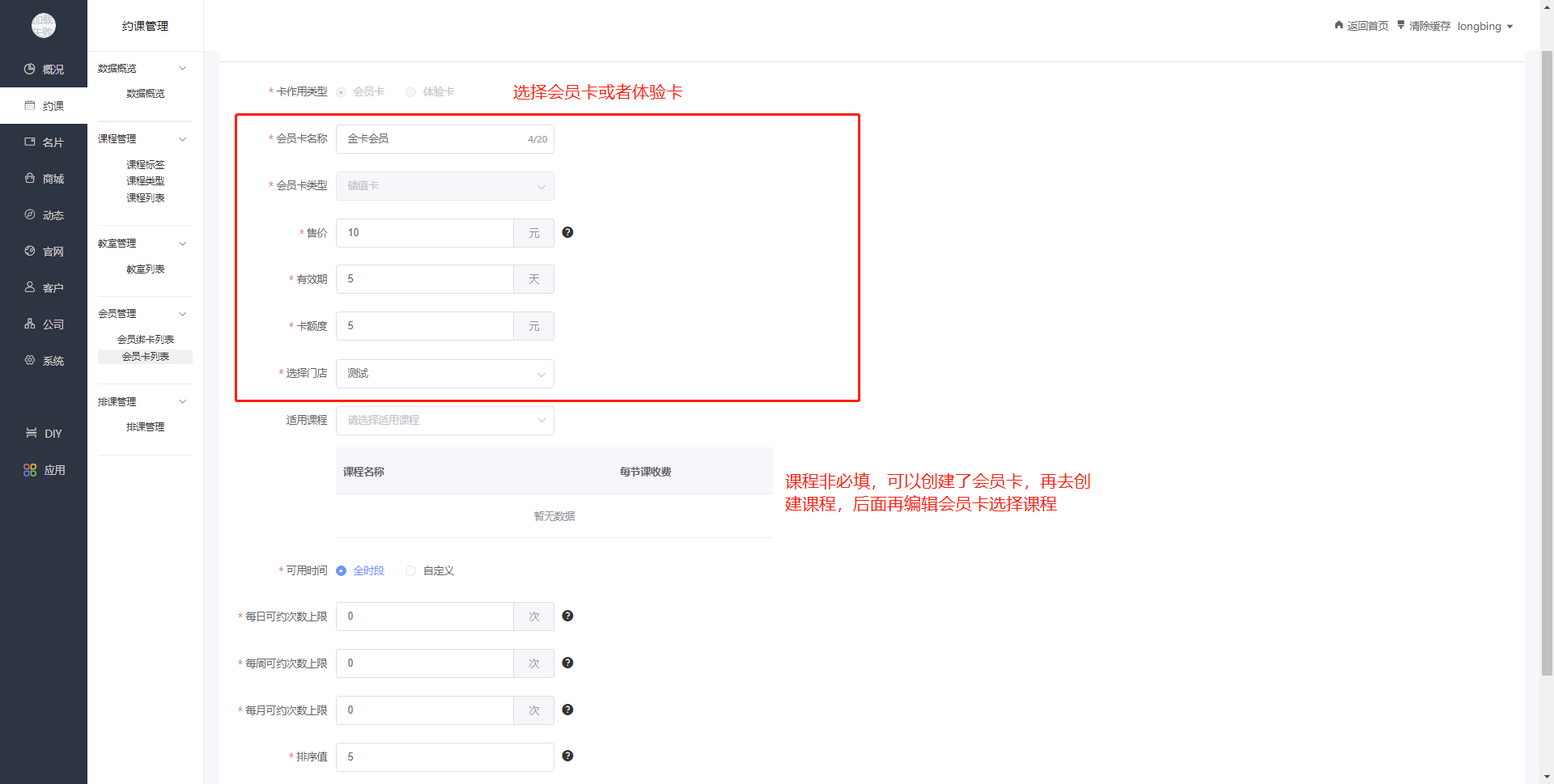Click the 卡额度 input field

pyautogui.click(x=425, y=326)
